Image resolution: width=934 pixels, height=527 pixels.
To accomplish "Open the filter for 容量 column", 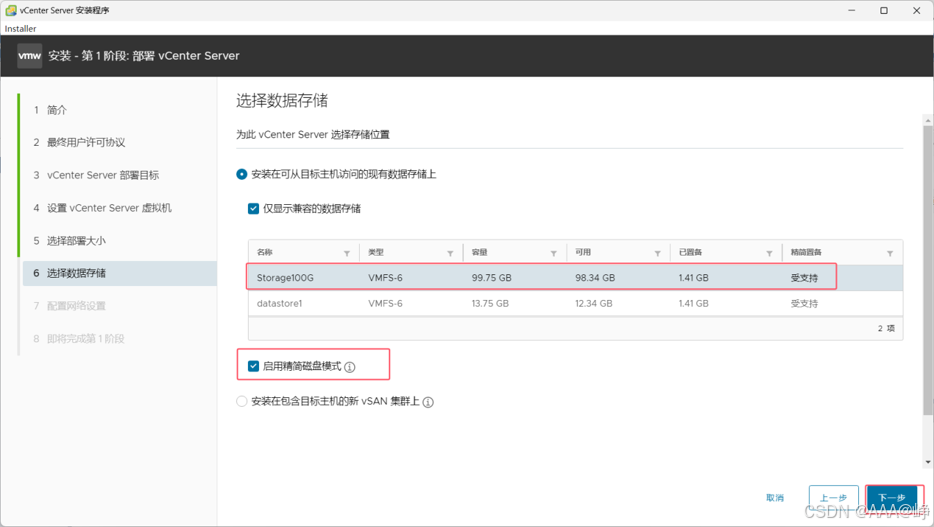I will coord(553,254).
